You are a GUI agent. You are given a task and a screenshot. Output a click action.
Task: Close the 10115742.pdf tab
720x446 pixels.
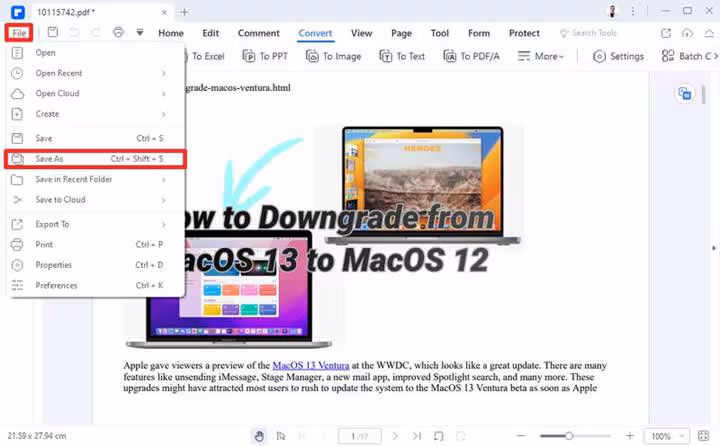click(x=164, y=12)
